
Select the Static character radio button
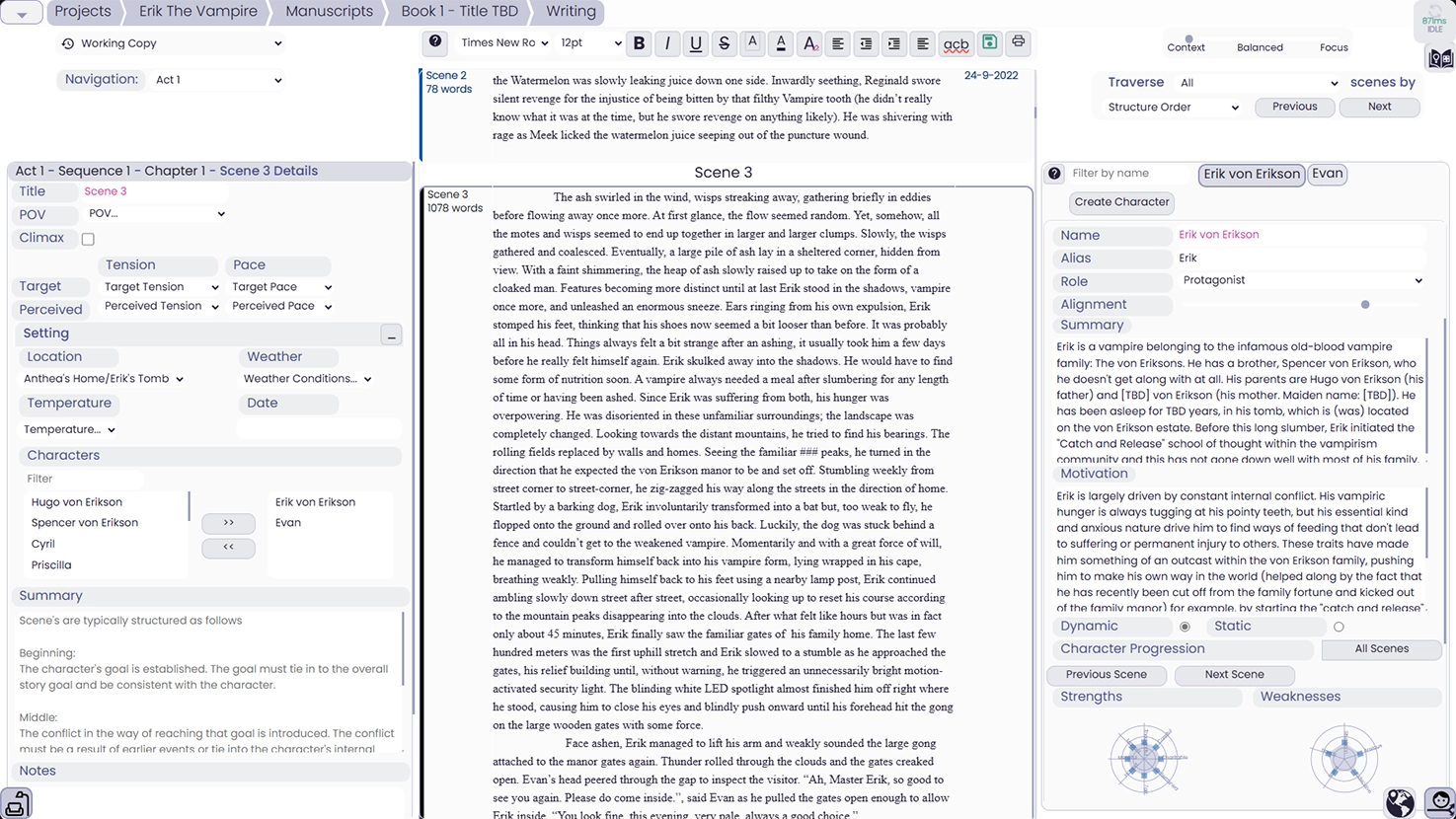click(x=1339, y=626)
